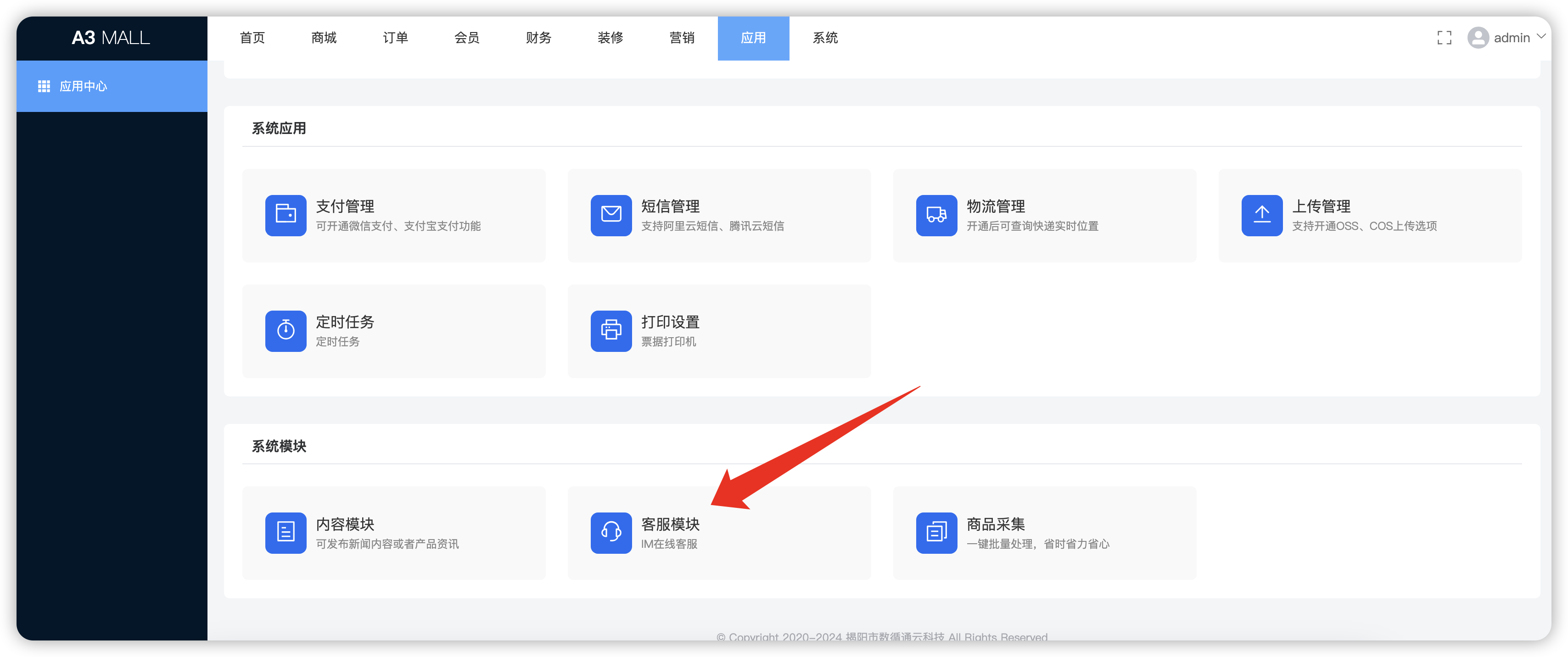This screenshot has width=1568, height=657.
Task: Open the 装修 top menu
Action: tap(610, 38)
